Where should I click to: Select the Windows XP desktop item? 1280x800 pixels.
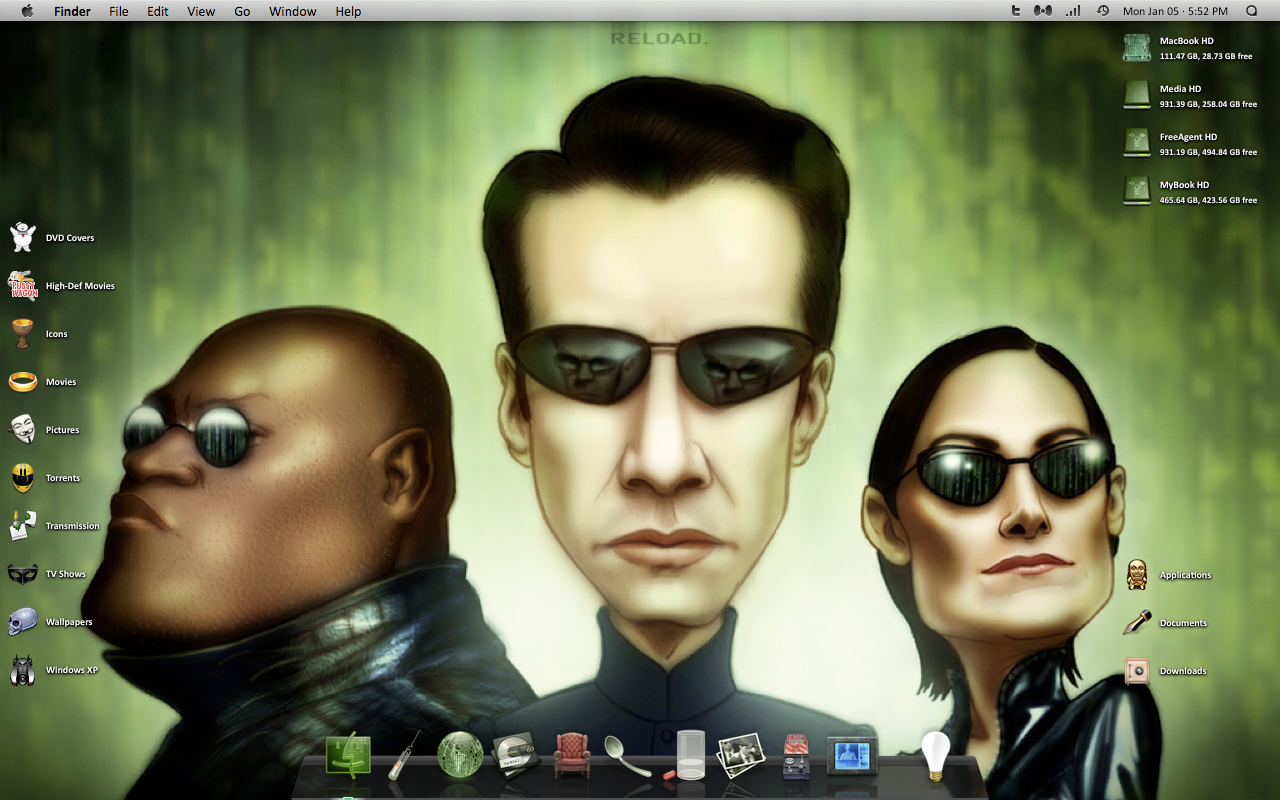23,670
